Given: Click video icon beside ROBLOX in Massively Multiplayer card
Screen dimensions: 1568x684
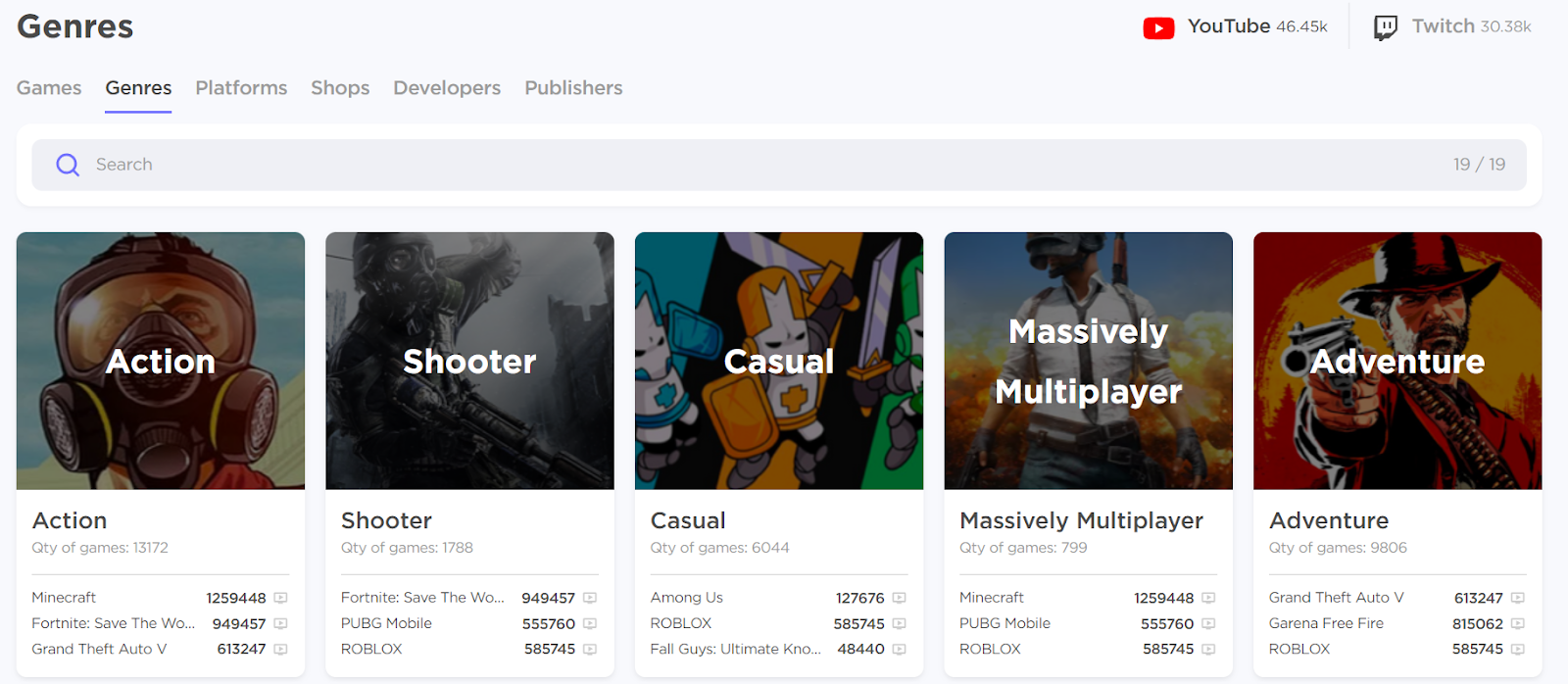Looking at the screenshot, I should [x=1208, y=649].
